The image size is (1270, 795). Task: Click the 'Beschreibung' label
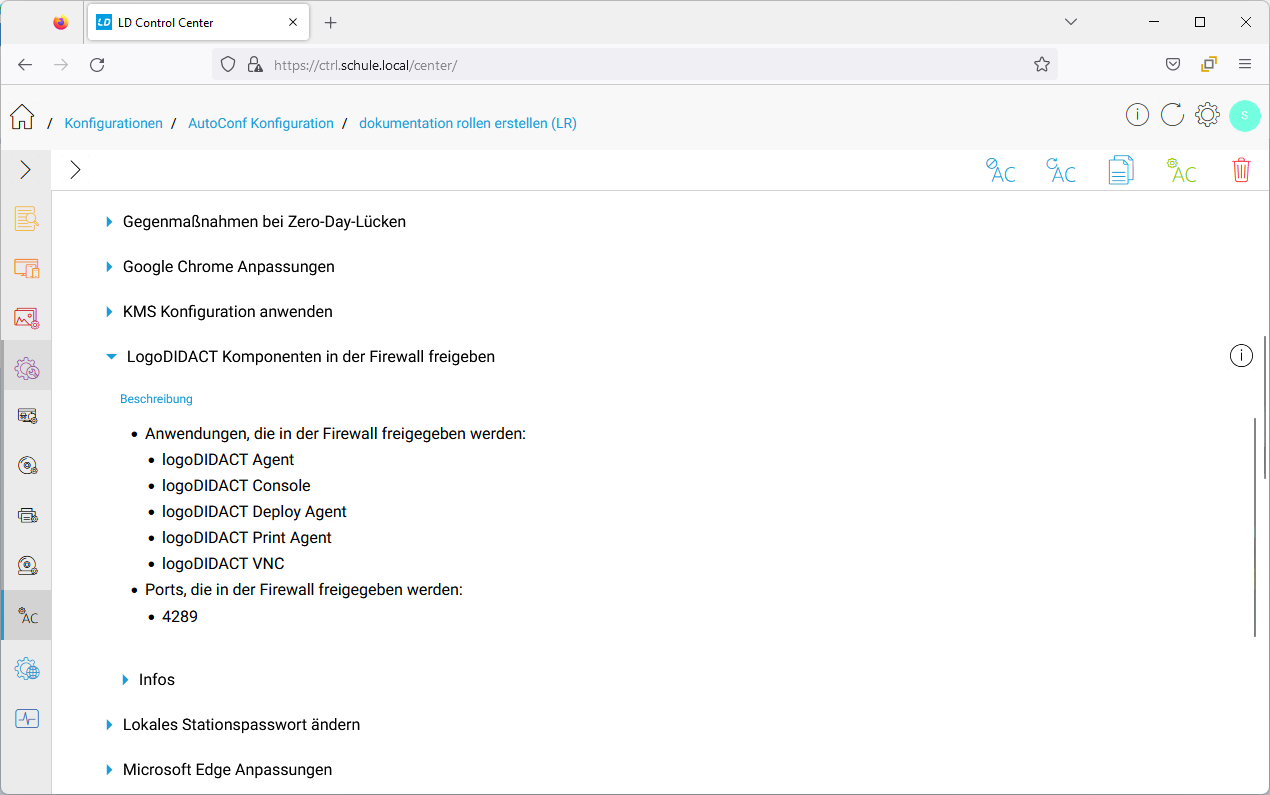click(156, 399)
